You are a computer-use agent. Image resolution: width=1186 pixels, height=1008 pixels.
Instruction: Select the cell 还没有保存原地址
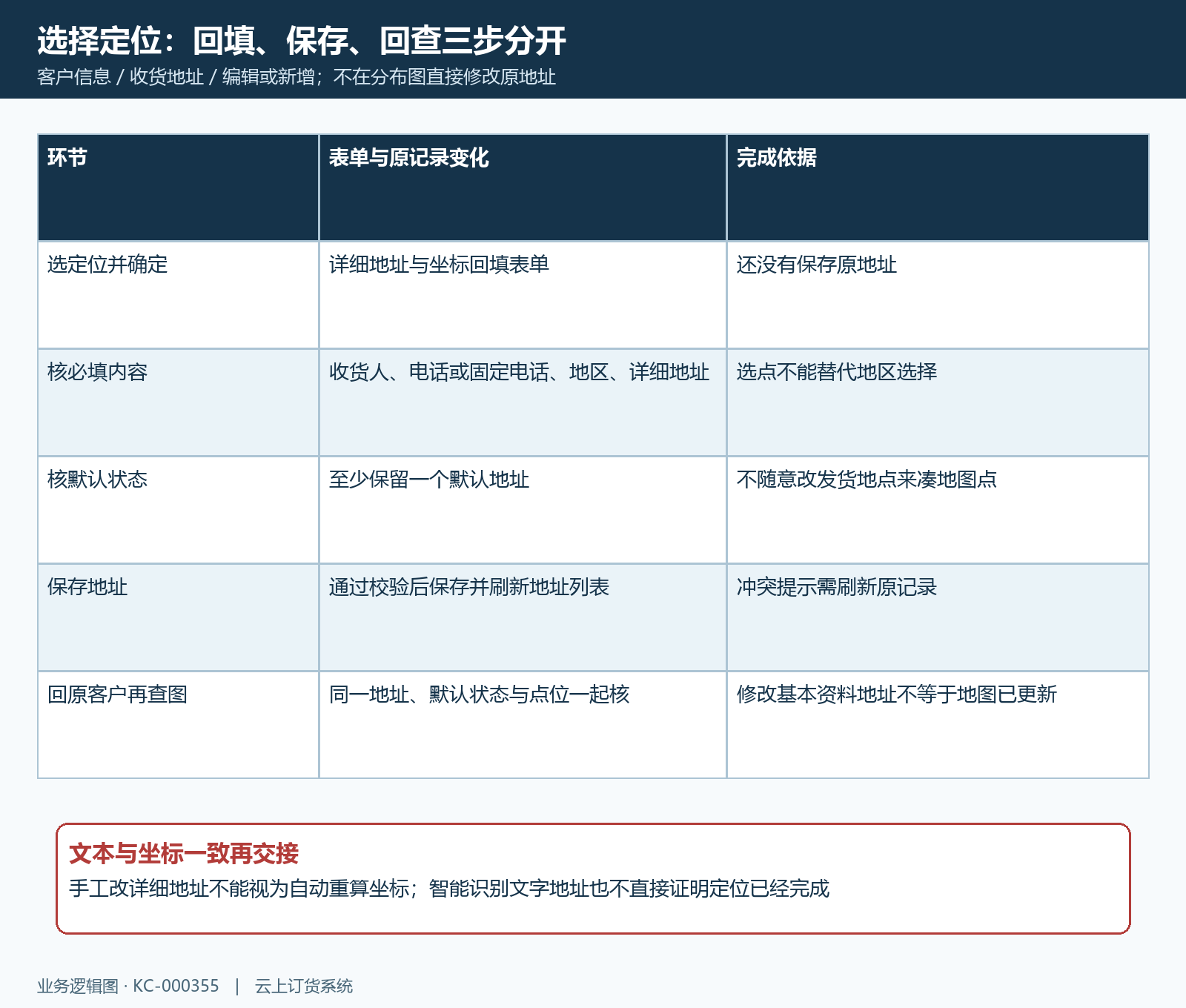pyautogui.click(x=938, y=295)
